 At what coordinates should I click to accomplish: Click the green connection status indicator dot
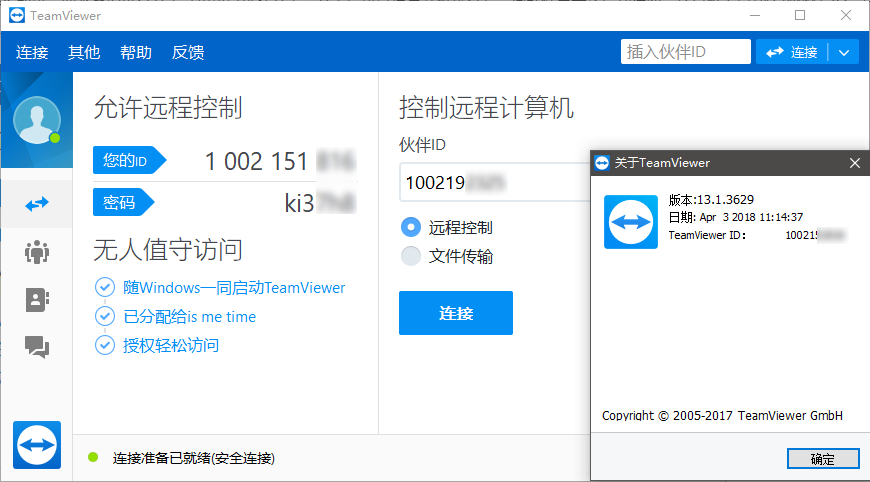(x=93, y=457)
